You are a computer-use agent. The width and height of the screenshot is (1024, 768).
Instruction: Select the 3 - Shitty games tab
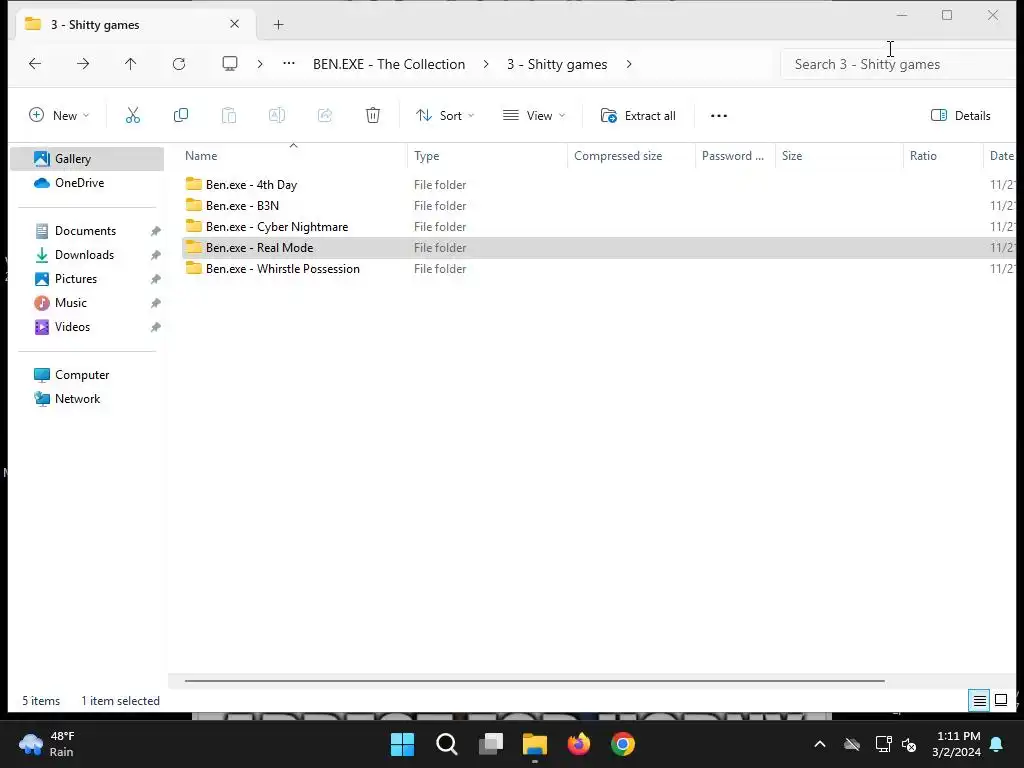(x=134, y=24)
